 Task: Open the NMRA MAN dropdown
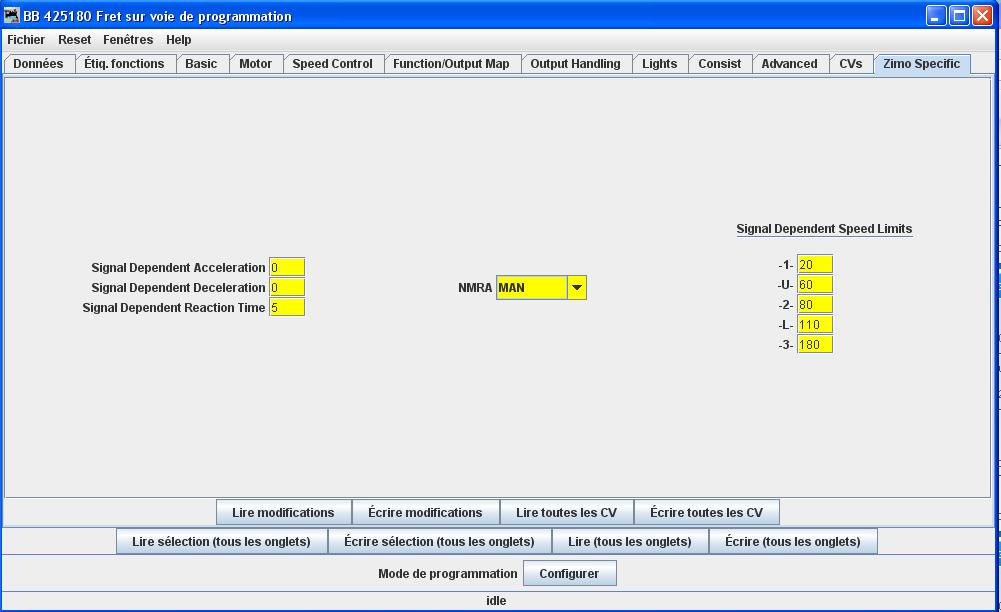coord(541,288)
